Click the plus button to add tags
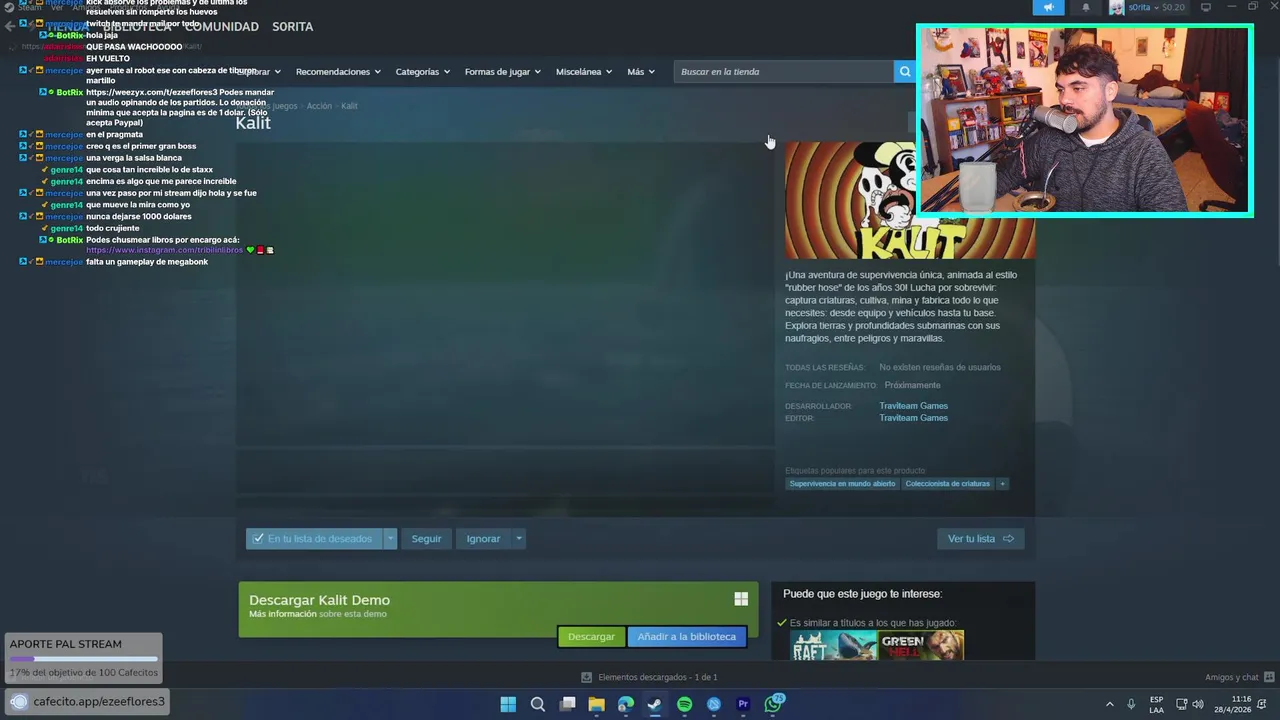This screenshot has width=1280, height=720. [1002, 484]
